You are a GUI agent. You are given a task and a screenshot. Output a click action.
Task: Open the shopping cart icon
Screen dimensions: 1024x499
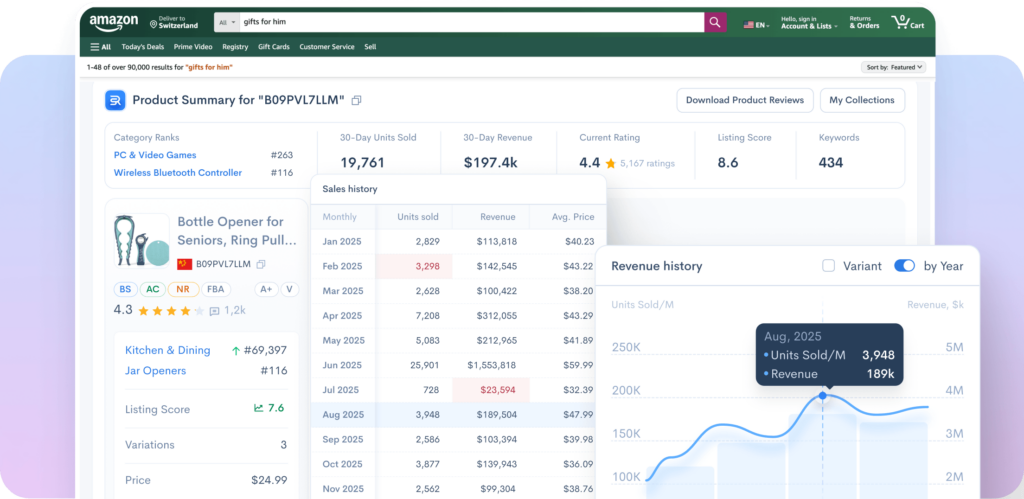tap(908, 22)
